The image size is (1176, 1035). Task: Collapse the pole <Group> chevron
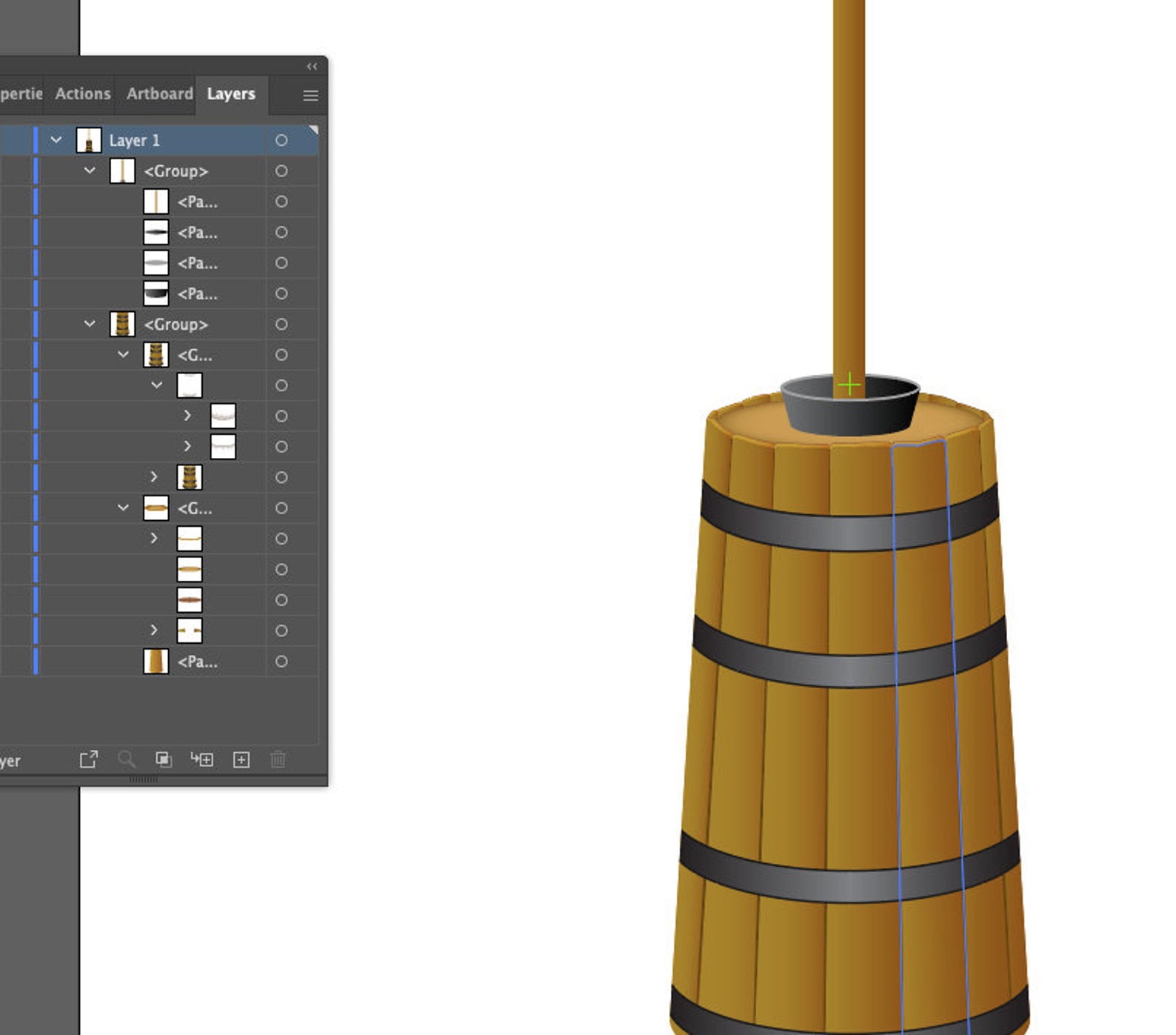(90, 170)
